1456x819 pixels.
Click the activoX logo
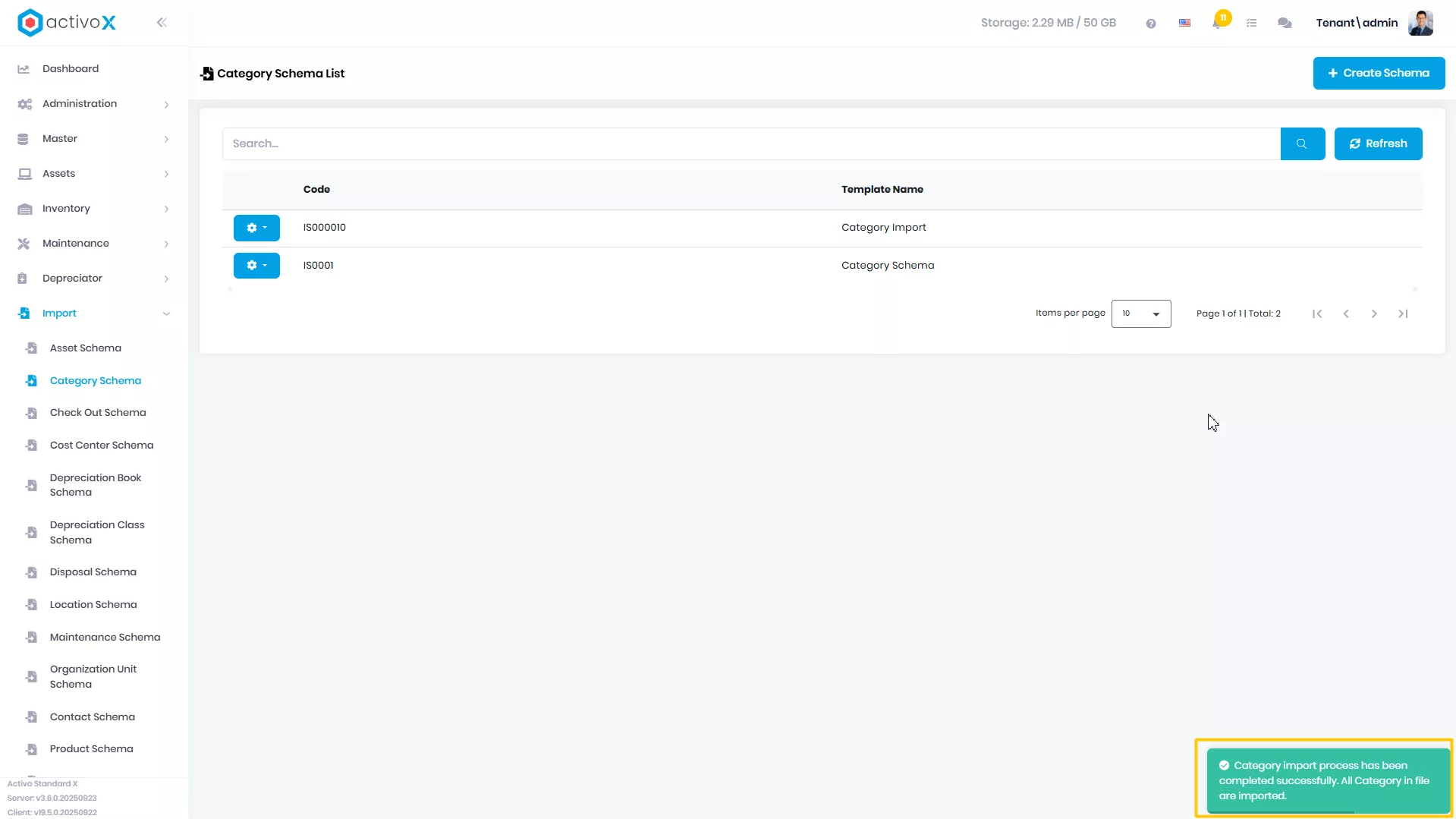click(x=67, y=23)
